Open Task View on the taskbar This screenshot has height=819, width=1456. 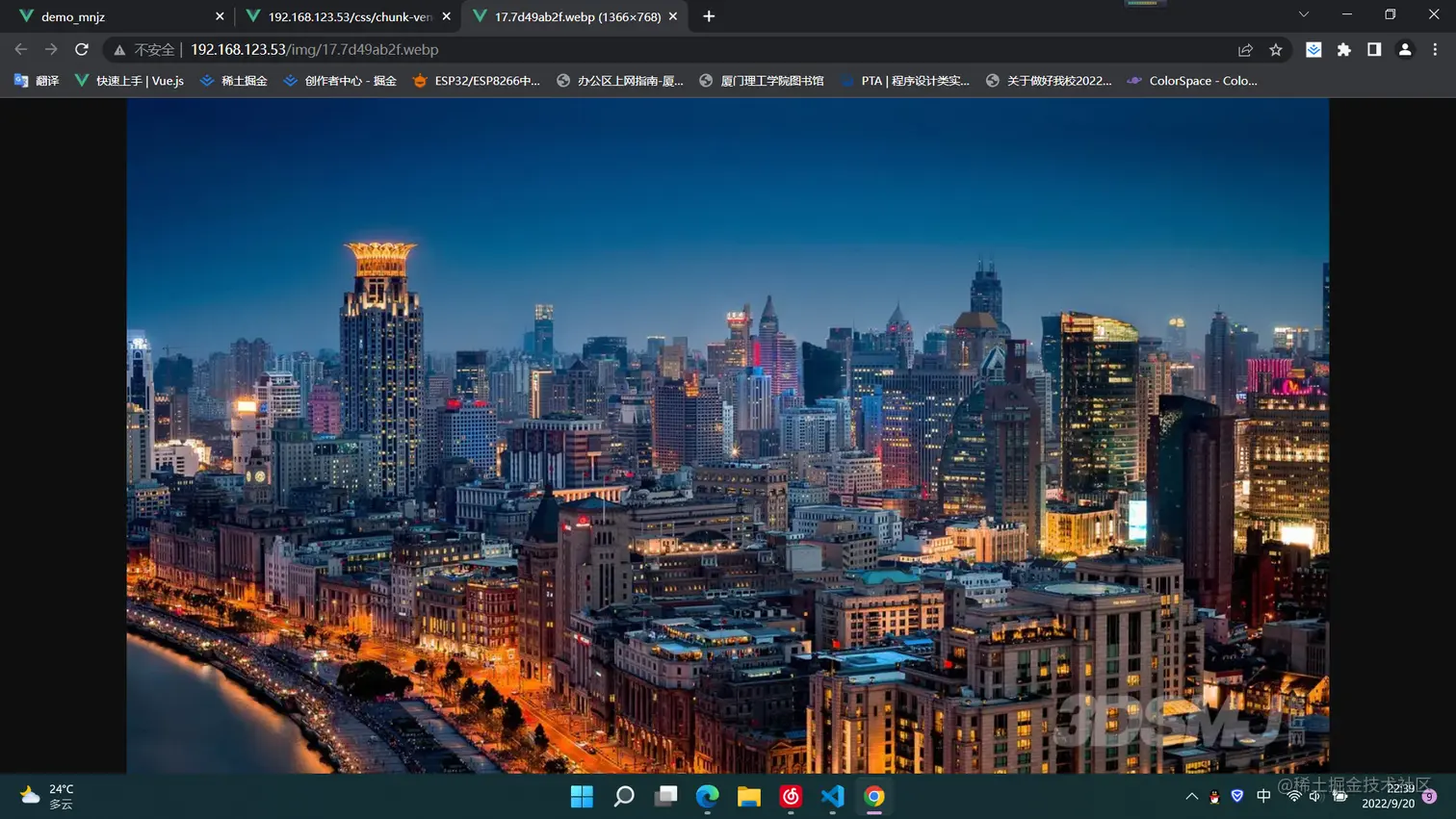tap(665, 796)
